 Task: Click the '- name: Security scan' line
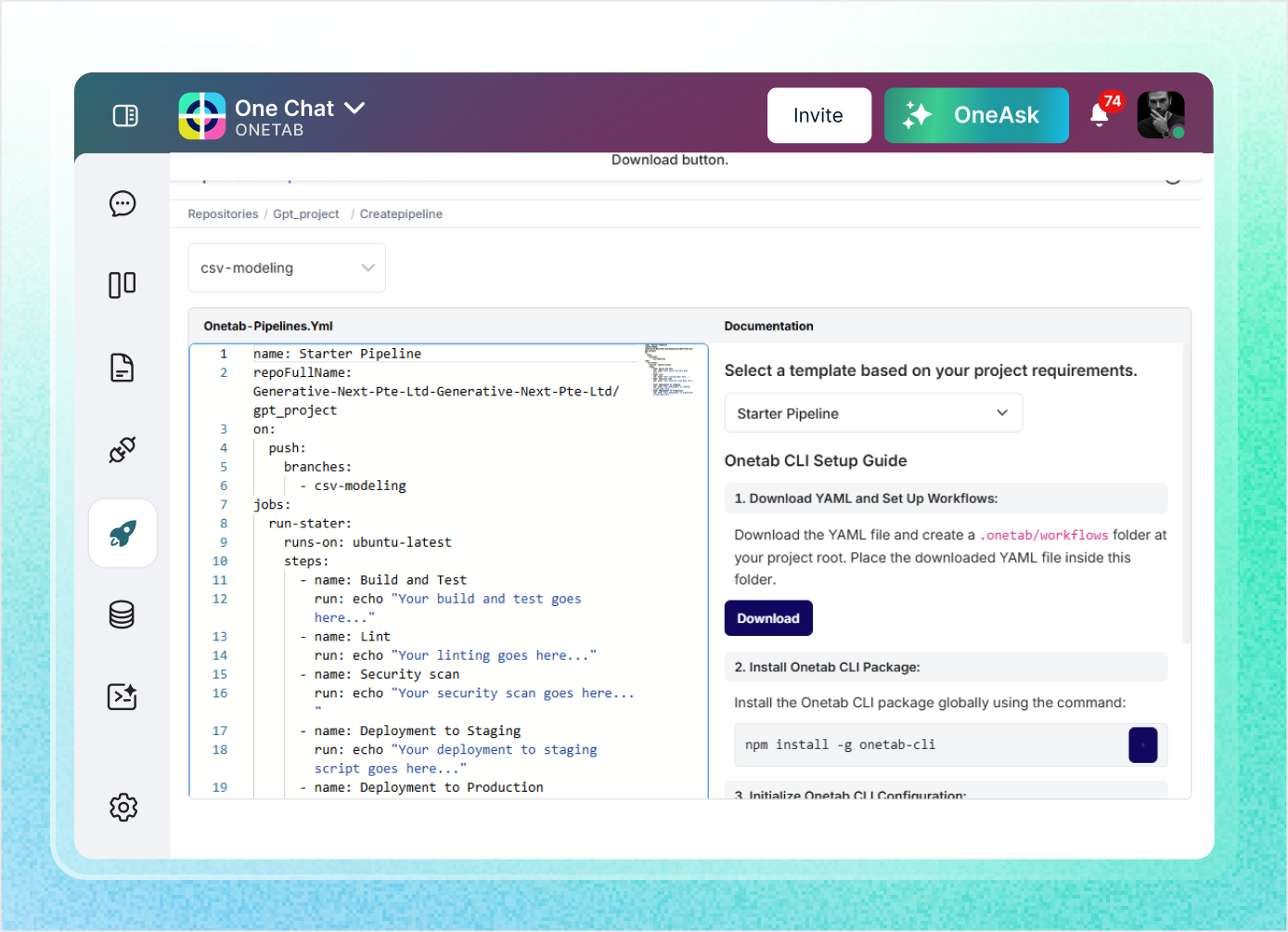click(380, 674)
